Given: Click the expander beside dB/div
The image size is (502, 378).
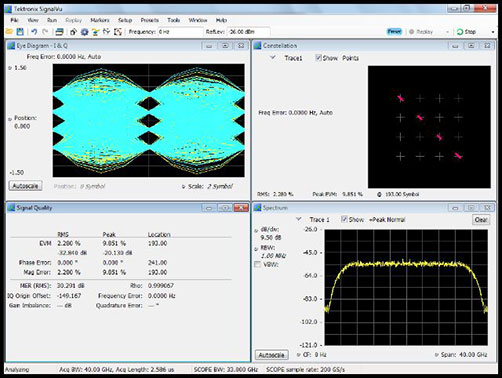Looking at the screenshot, I should (x=256, y=230).
